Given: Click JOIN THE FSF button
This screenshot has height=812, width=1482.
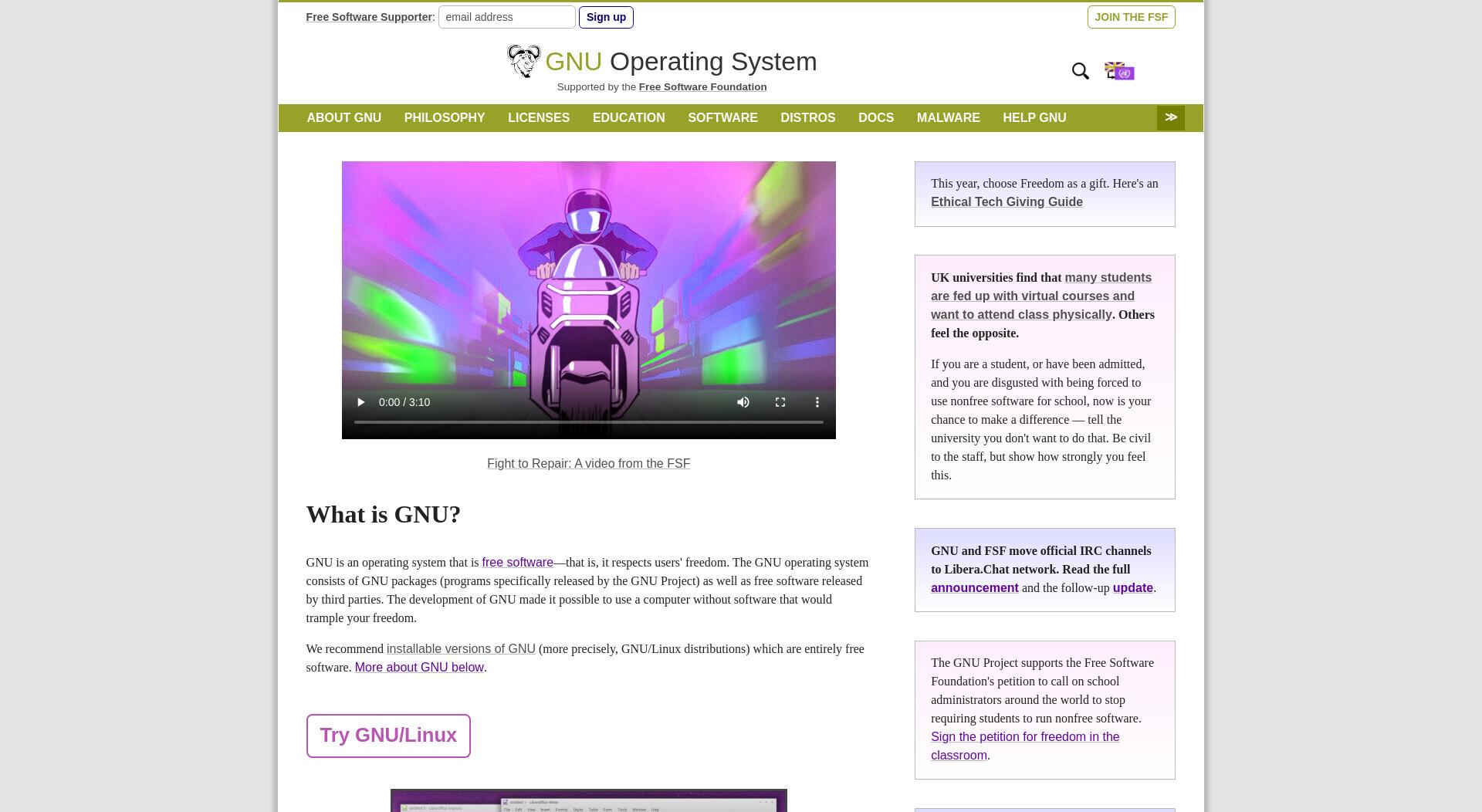Looking at the screenshot, I should tap(1132, 17).
